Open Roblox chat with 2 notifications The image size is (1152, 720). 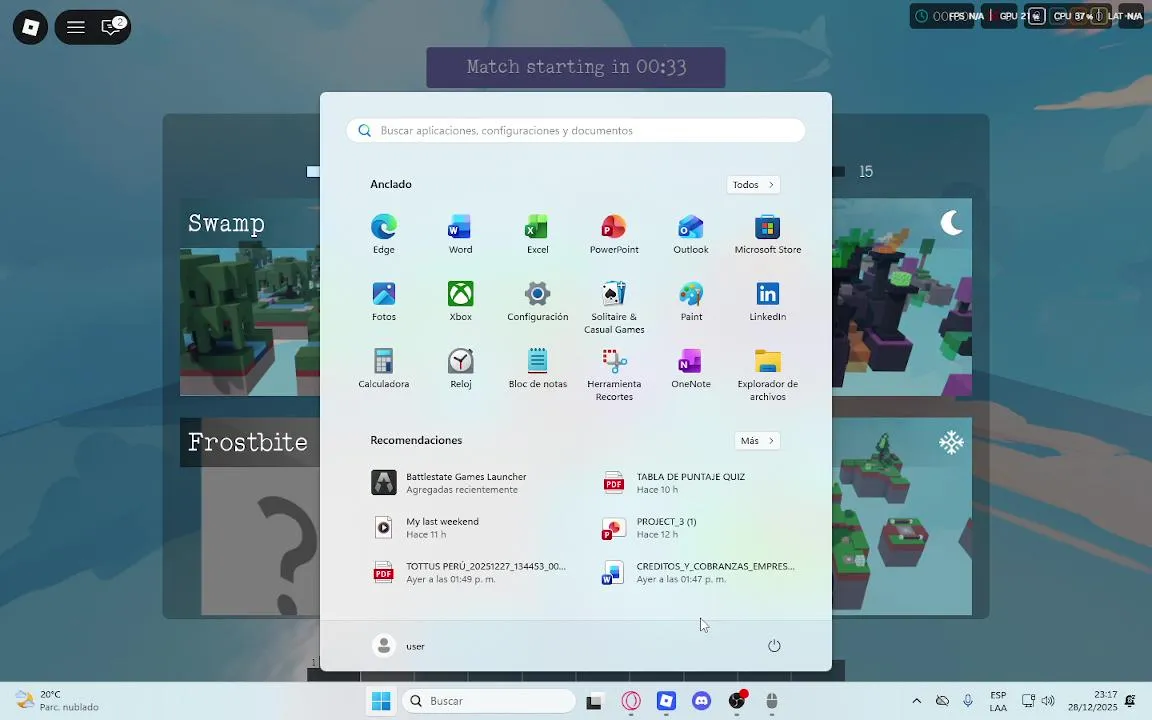pyautogui.click(x=112, y=27)
